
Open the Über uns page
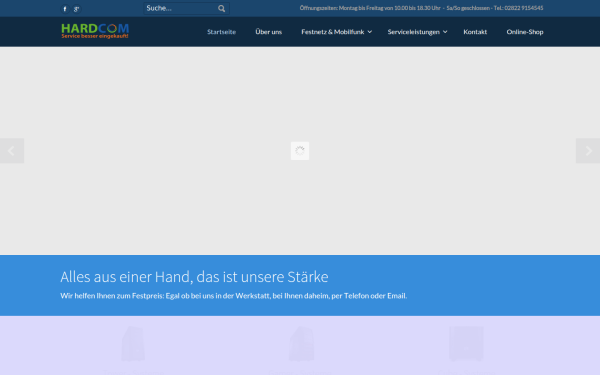click(x=269, y=32)
